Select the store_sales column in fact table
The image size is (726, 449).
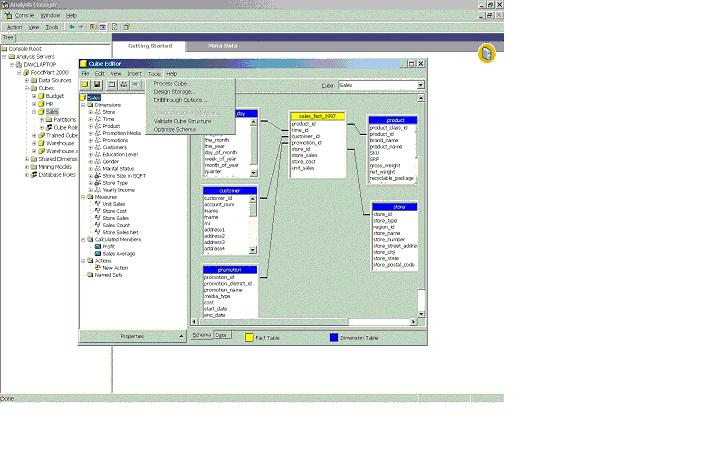pos(304,156)
